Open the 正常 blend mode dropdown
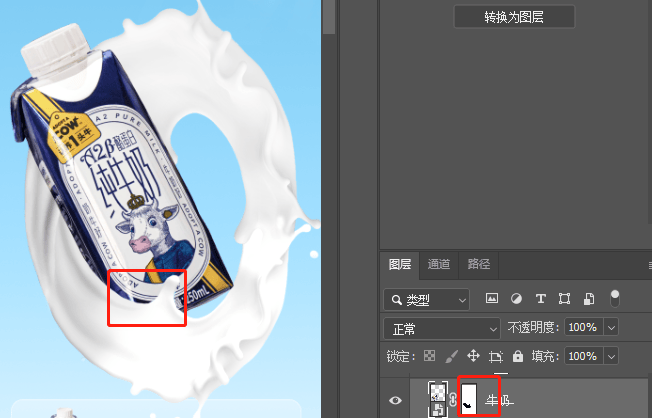 442,329
